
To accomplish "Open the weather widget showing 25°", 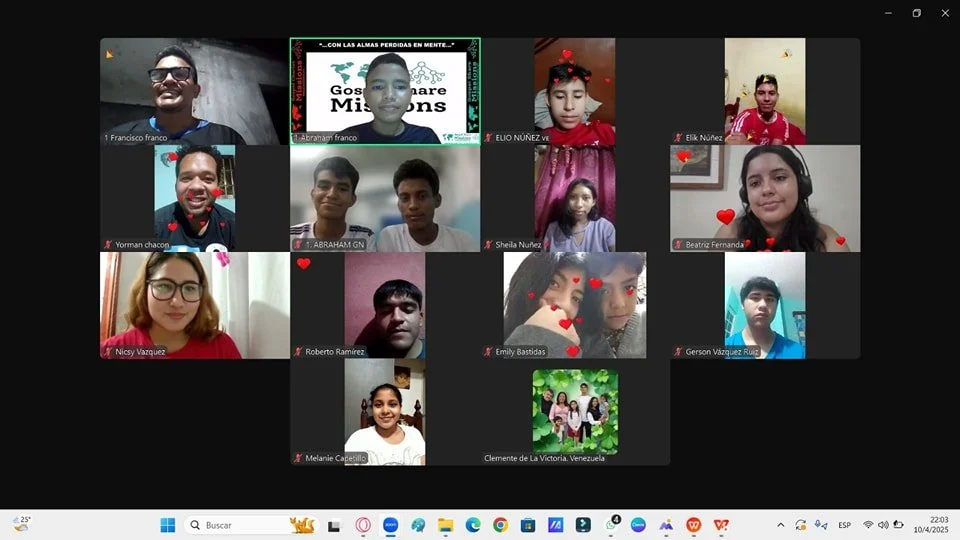I will (21, 523).
